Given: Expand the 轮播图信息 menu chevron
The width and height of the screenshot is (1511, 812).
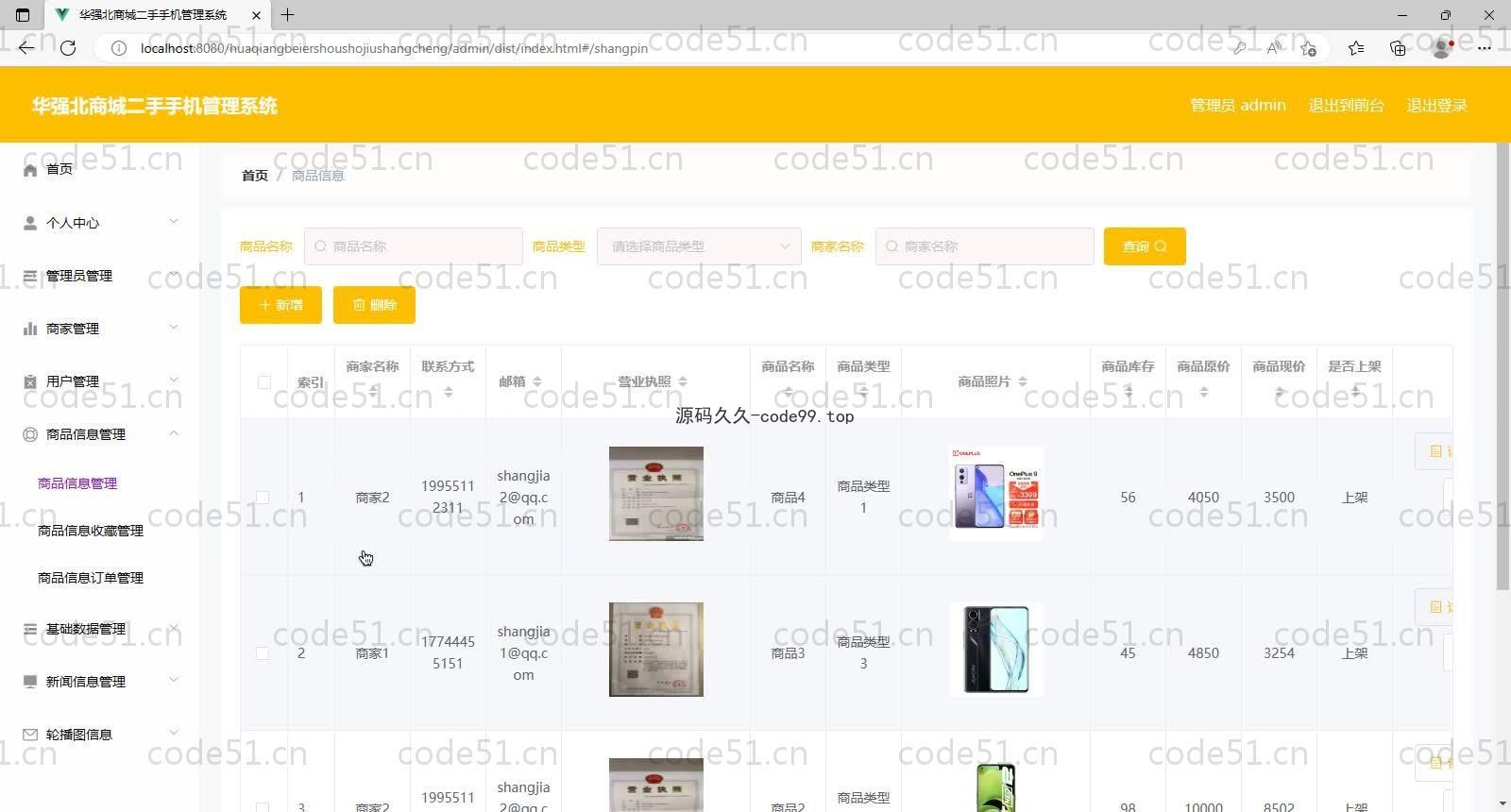Looking at the screenshot, I should [173, 734].
